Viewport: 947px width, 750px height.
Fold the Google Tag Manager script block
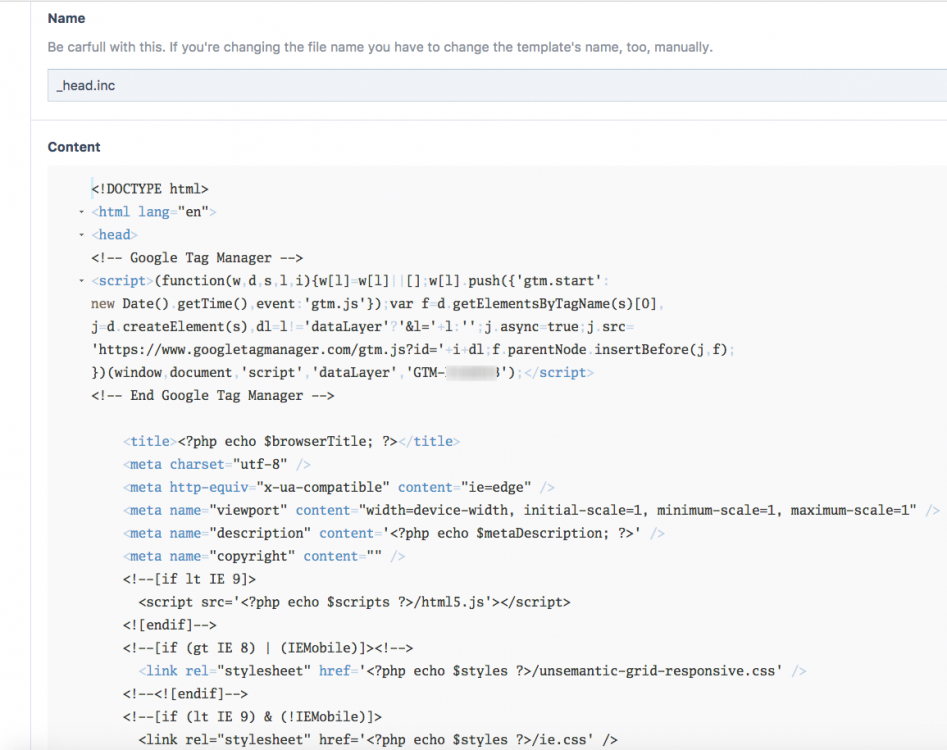click(x=81, y=281)
